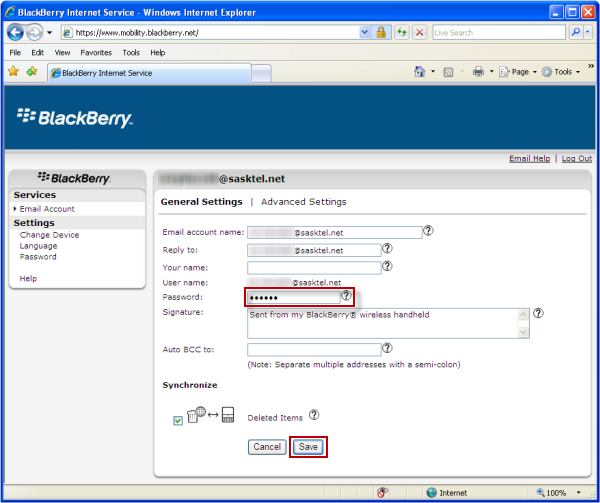Click Signature scrollbar down arrow
This screenshot has height=503, width=600.
(523, 332)
